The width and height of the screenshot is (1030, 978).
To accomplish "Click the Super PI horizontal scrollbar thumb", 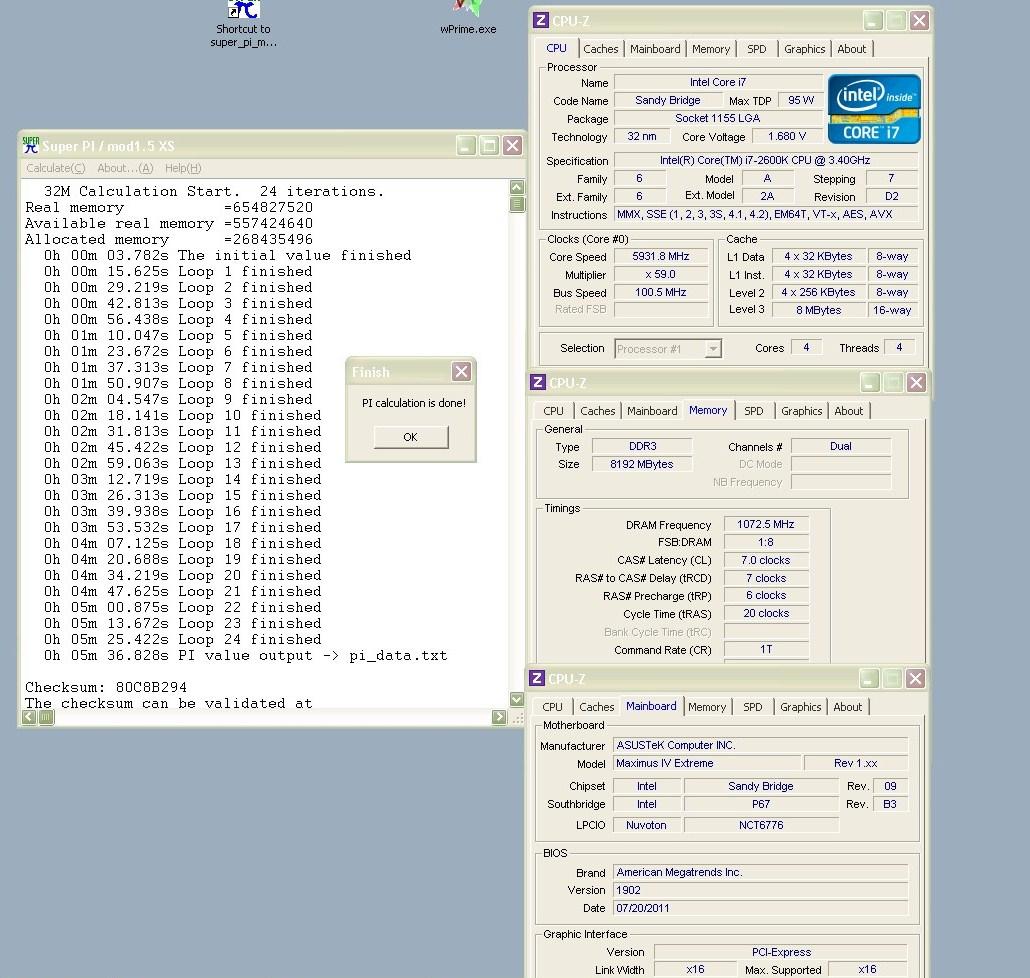I will (x=45, y=717).
